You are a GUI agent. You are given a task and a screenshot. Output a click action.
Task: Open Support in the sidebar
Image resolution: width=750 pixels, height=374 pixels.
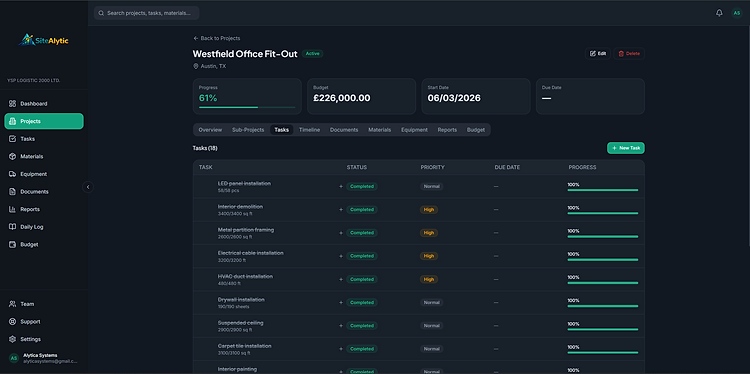coord(44,322)
